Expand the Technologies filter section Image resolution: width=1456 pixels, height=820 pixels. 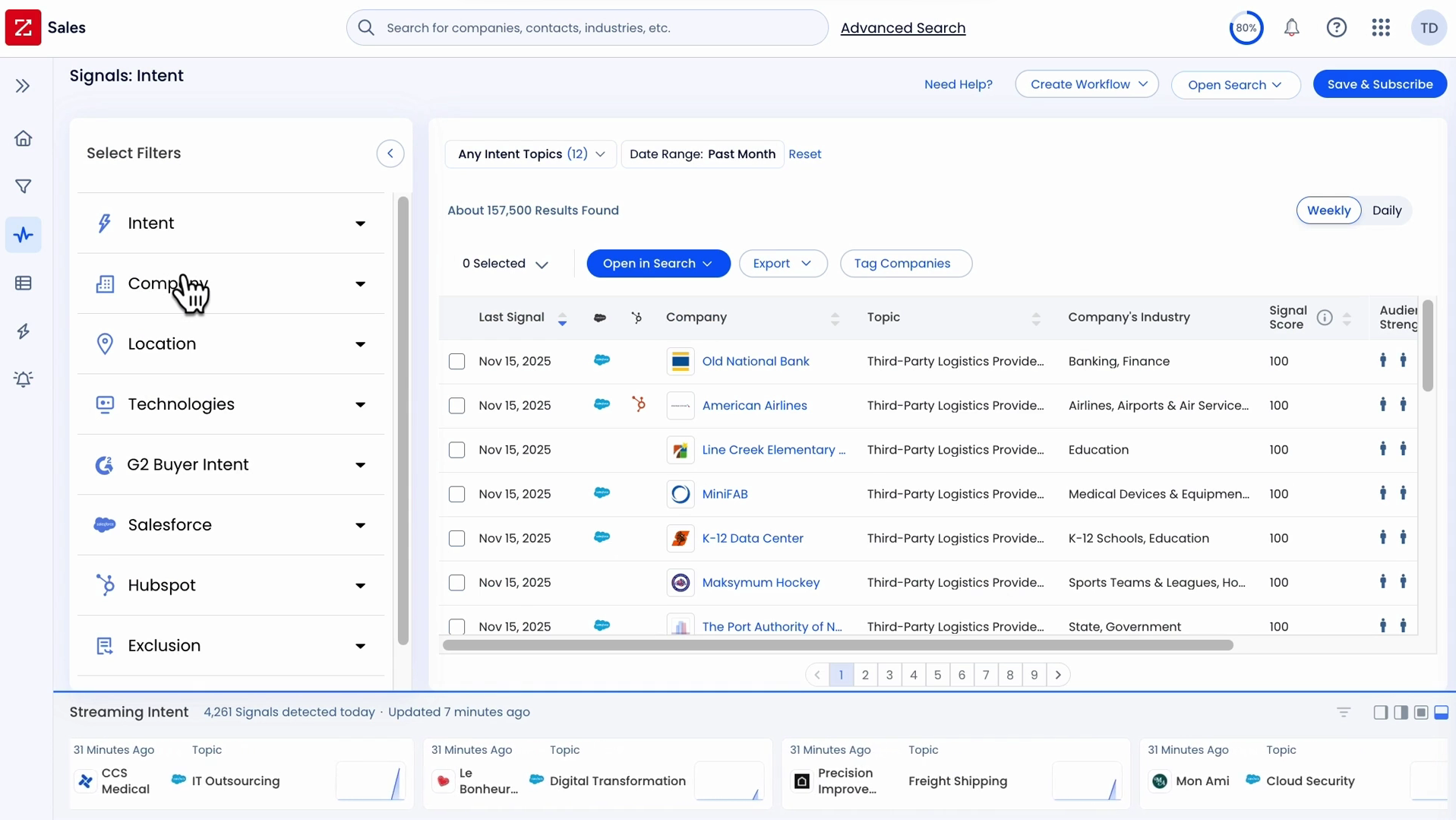[231, 404]
